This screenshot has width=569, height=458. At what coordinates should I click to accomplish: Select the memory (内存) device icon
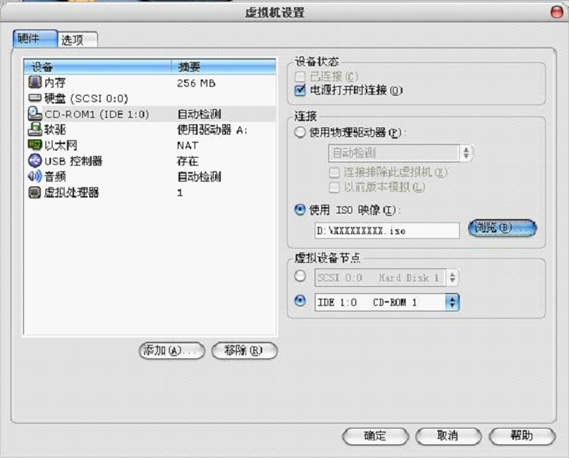tap(35, 82)
